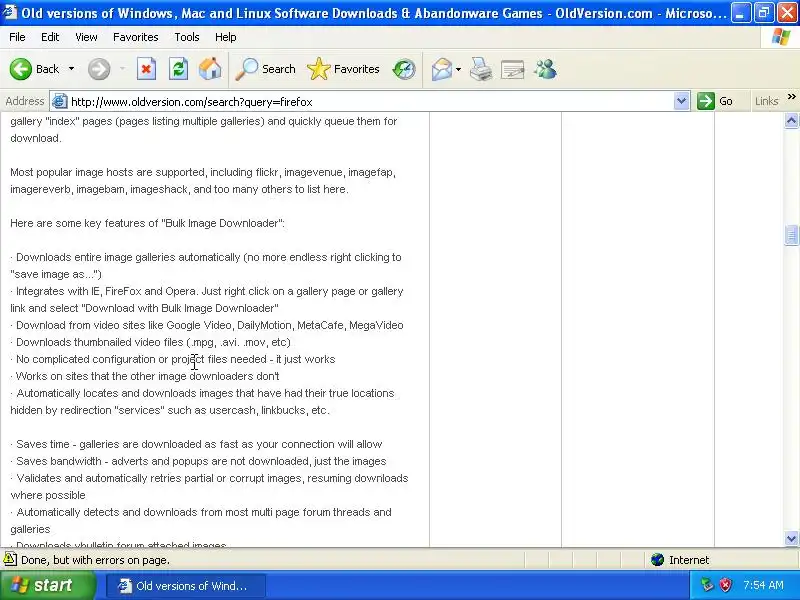Click the Edit page toolbar icon
The width and height of the screenshot is (800, 600).
pyautogui.click(x=513, y=70)
